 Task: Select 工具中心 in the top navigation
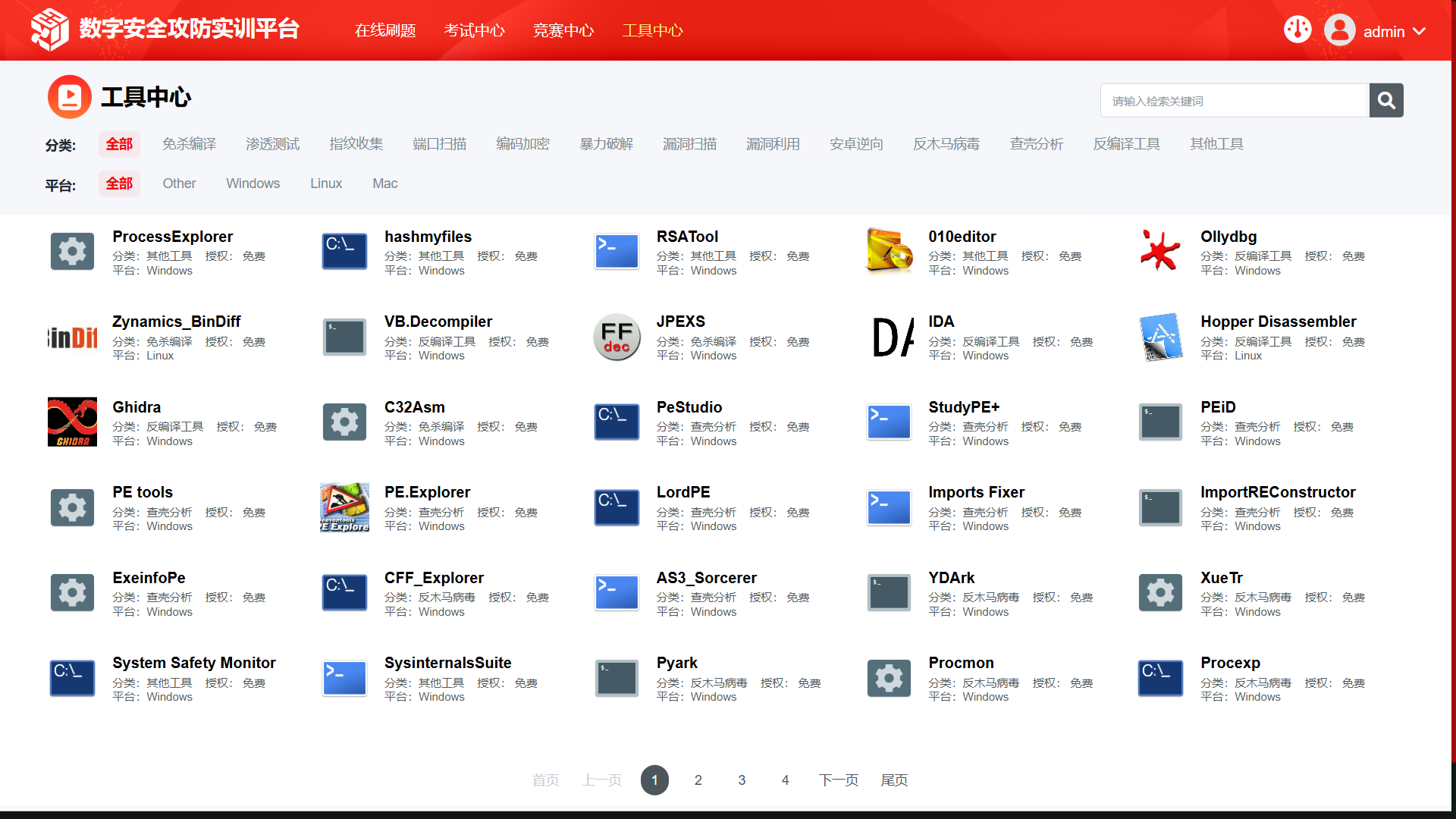coord(653,30)
